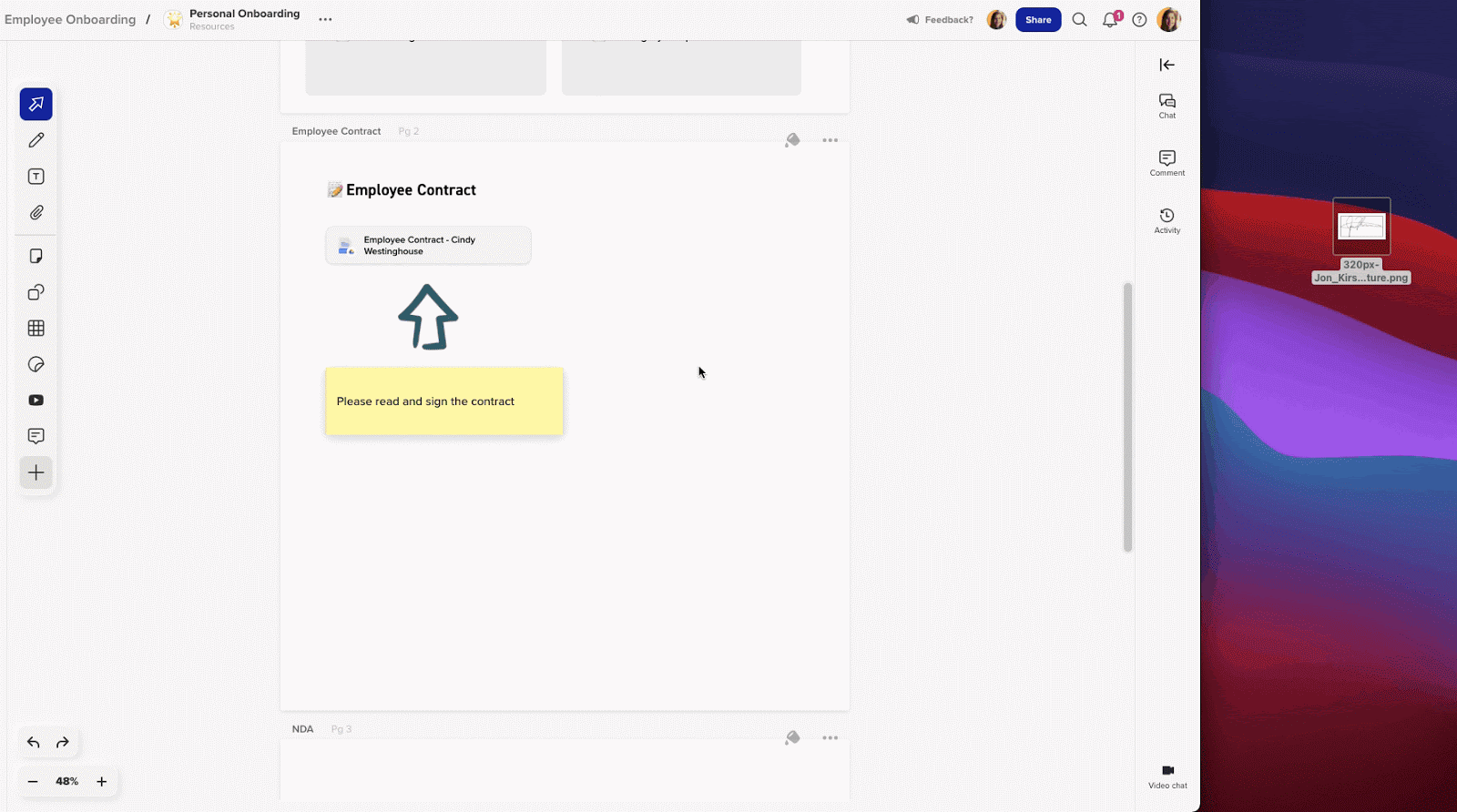Click the Employee Contract page fill color
The width and height of the screenshot is (1457, 812).
(792, 140)
